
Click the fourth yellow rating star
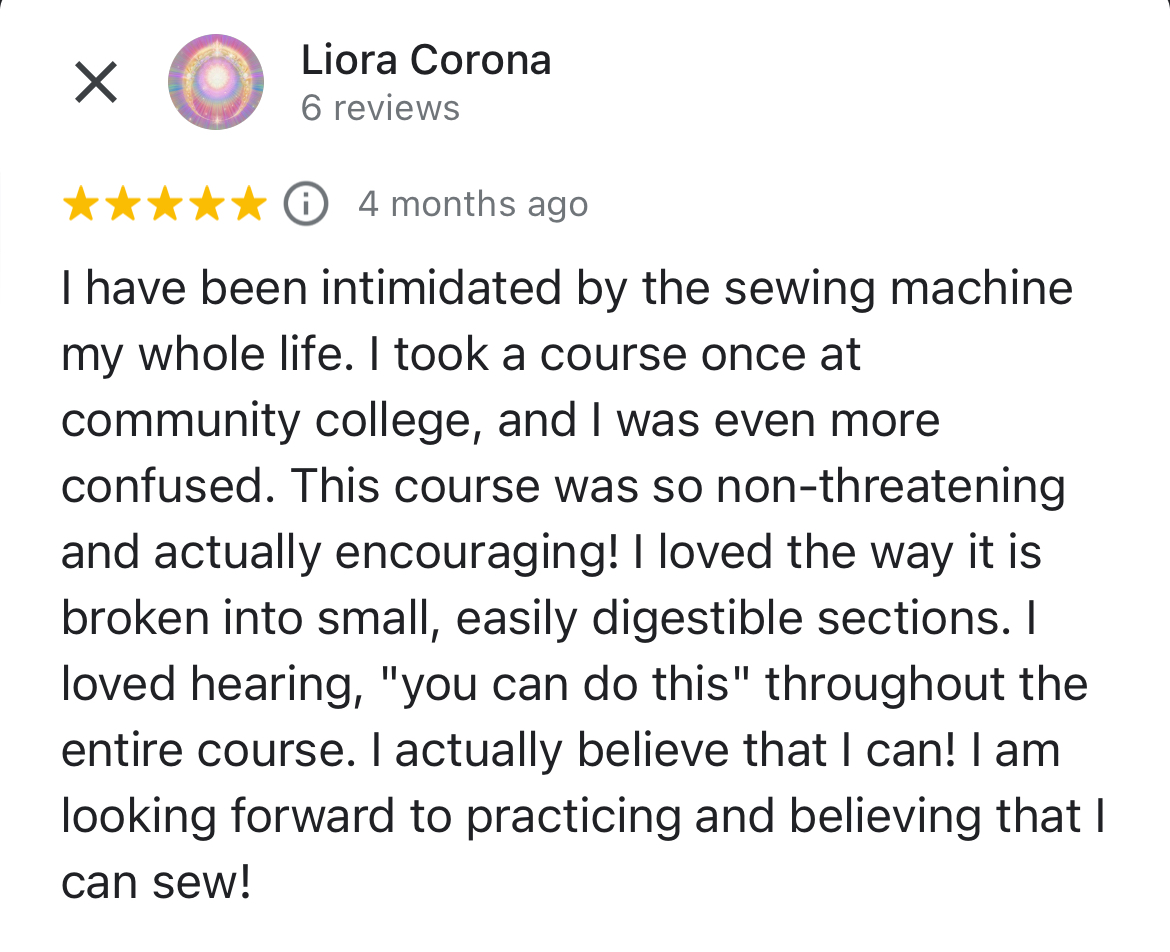click(206, 204)
